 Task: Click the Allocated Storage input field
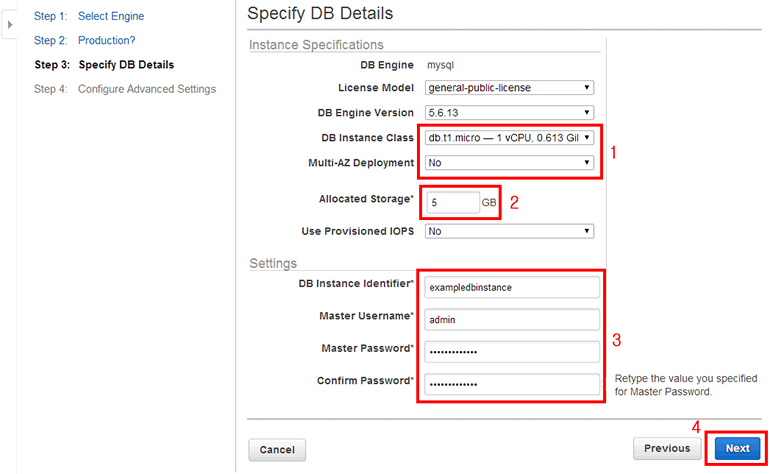(452, 201)
